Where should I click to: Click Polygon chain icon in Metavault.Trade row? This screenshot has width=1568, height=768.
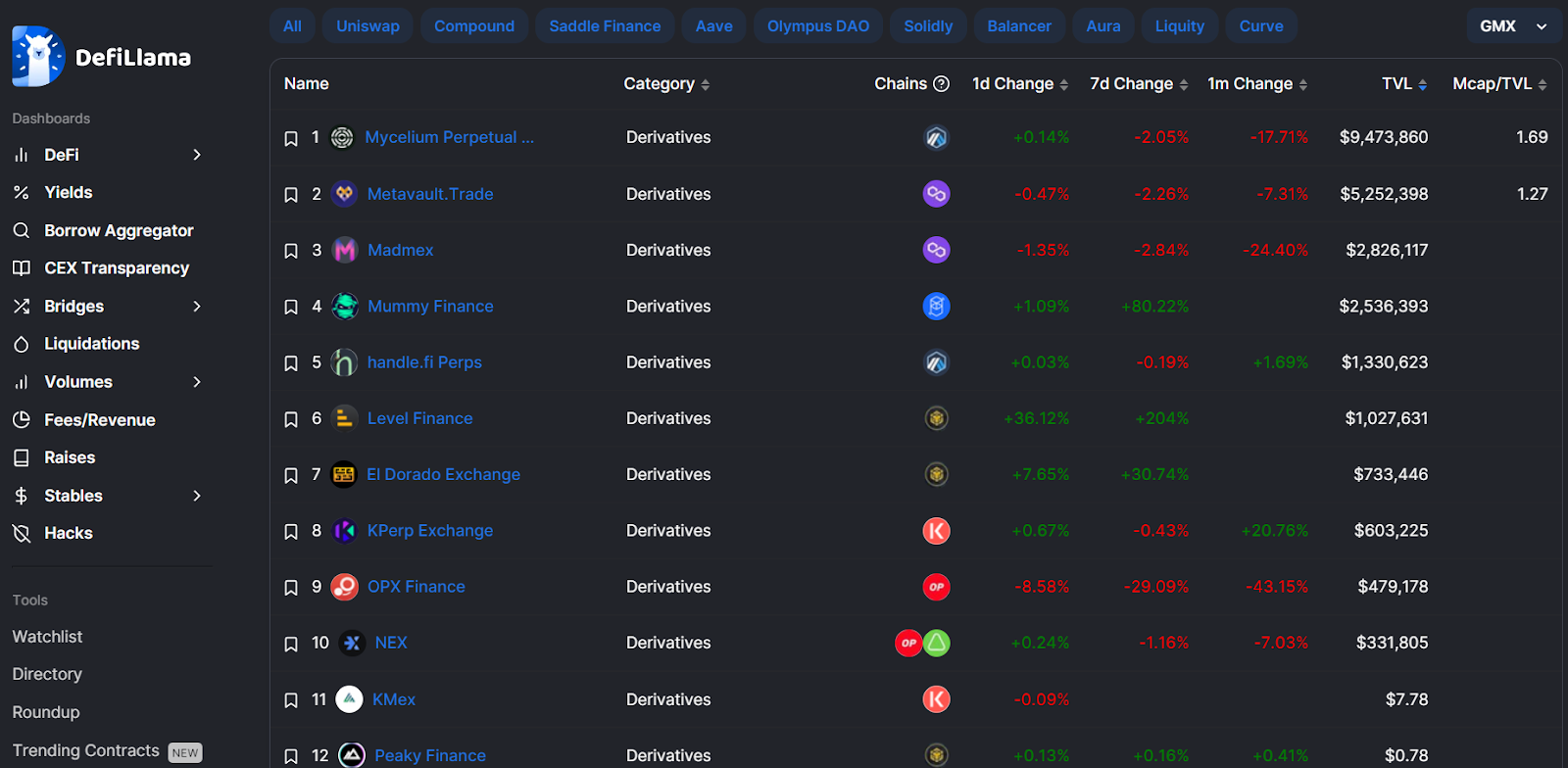[937, 194]
